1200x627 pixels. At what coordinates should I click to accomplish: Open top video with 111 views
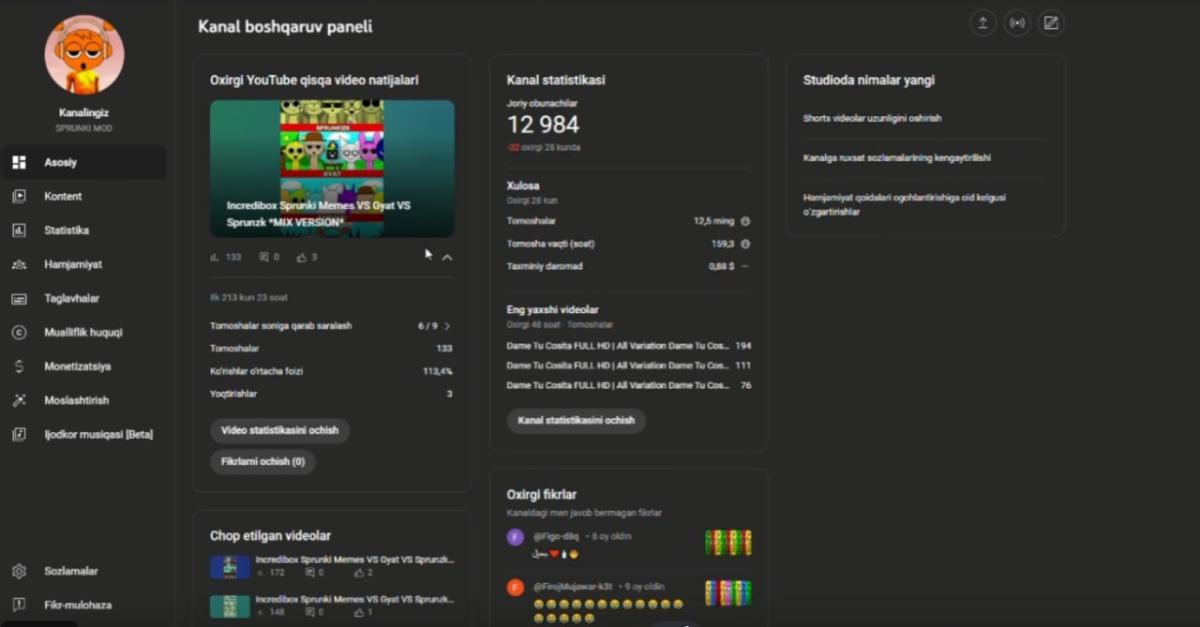point(629,365)
